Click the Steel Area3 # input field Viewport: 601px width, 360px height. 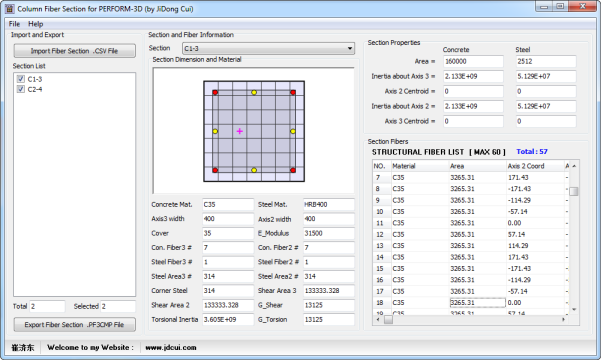tap(228, 276)
